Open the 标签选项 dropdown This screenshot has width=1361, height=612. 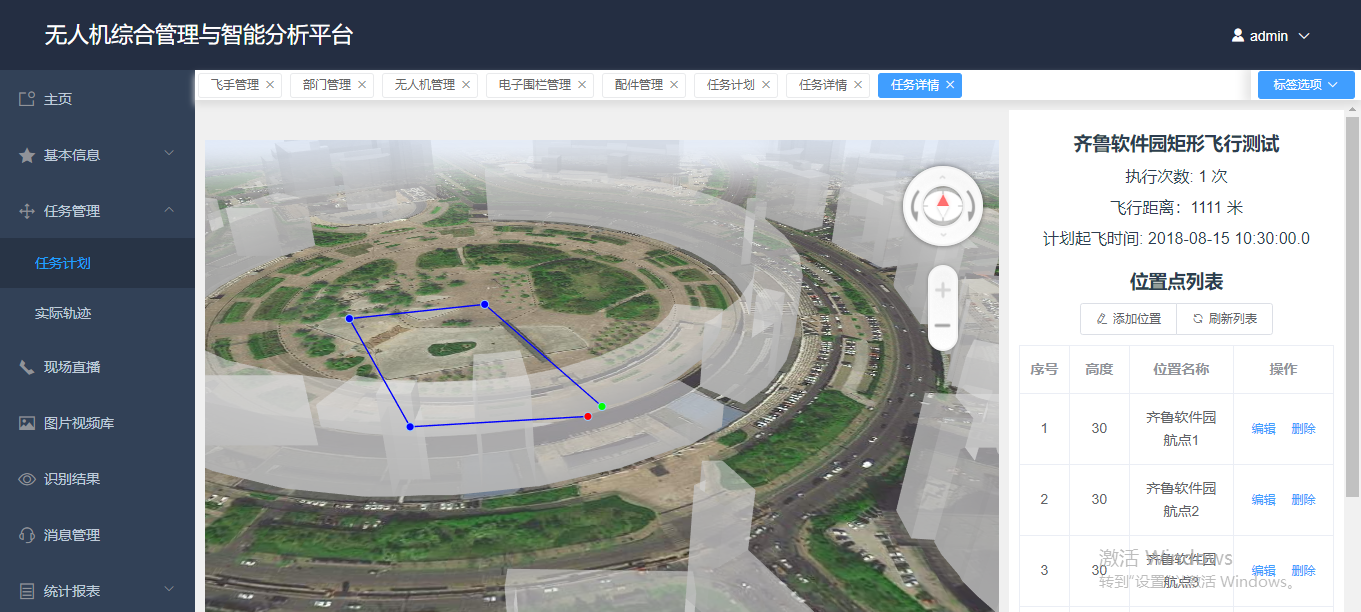click(x=1305, y=85)
